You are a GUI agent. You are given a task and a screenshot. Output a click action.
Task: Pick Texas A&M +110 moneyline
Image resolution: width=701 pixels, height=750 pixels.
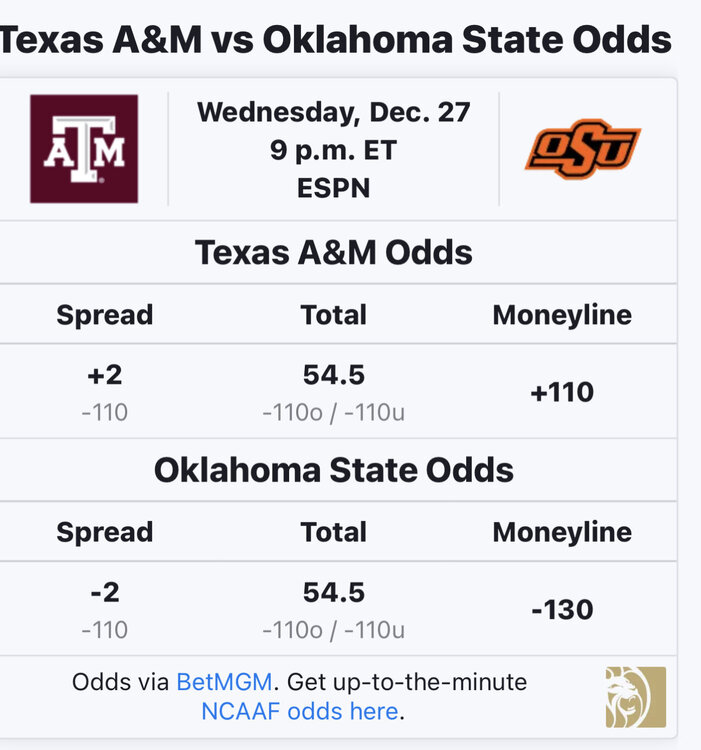[x=562, y=392]
